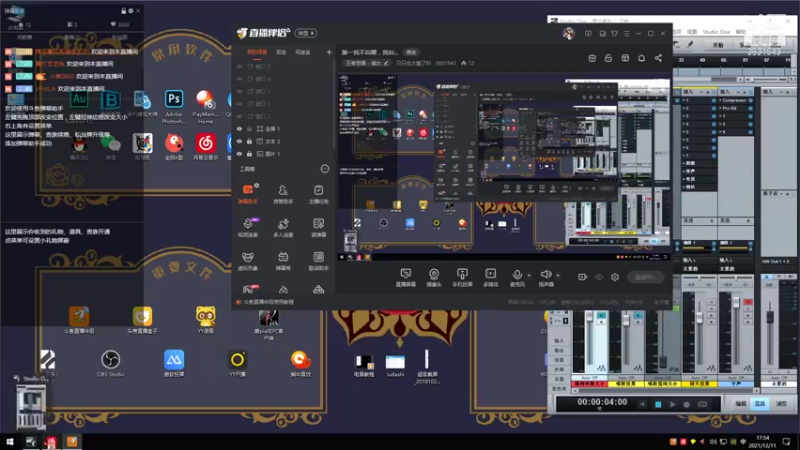
Task: Add a 摄像头 camera source
Action: (434, 277)
